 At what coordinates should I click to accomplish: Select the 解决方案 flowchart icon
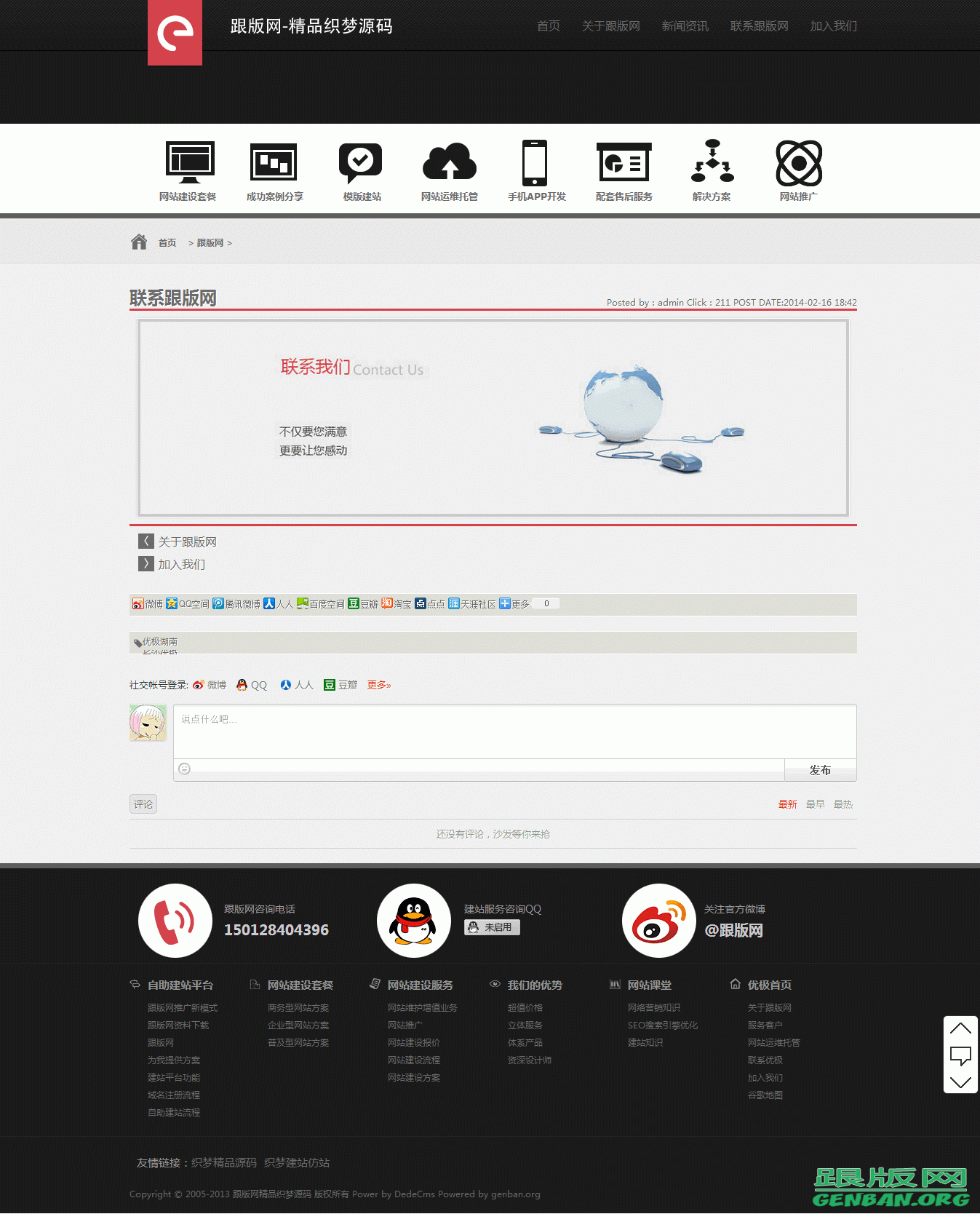[x=712, y=162]
